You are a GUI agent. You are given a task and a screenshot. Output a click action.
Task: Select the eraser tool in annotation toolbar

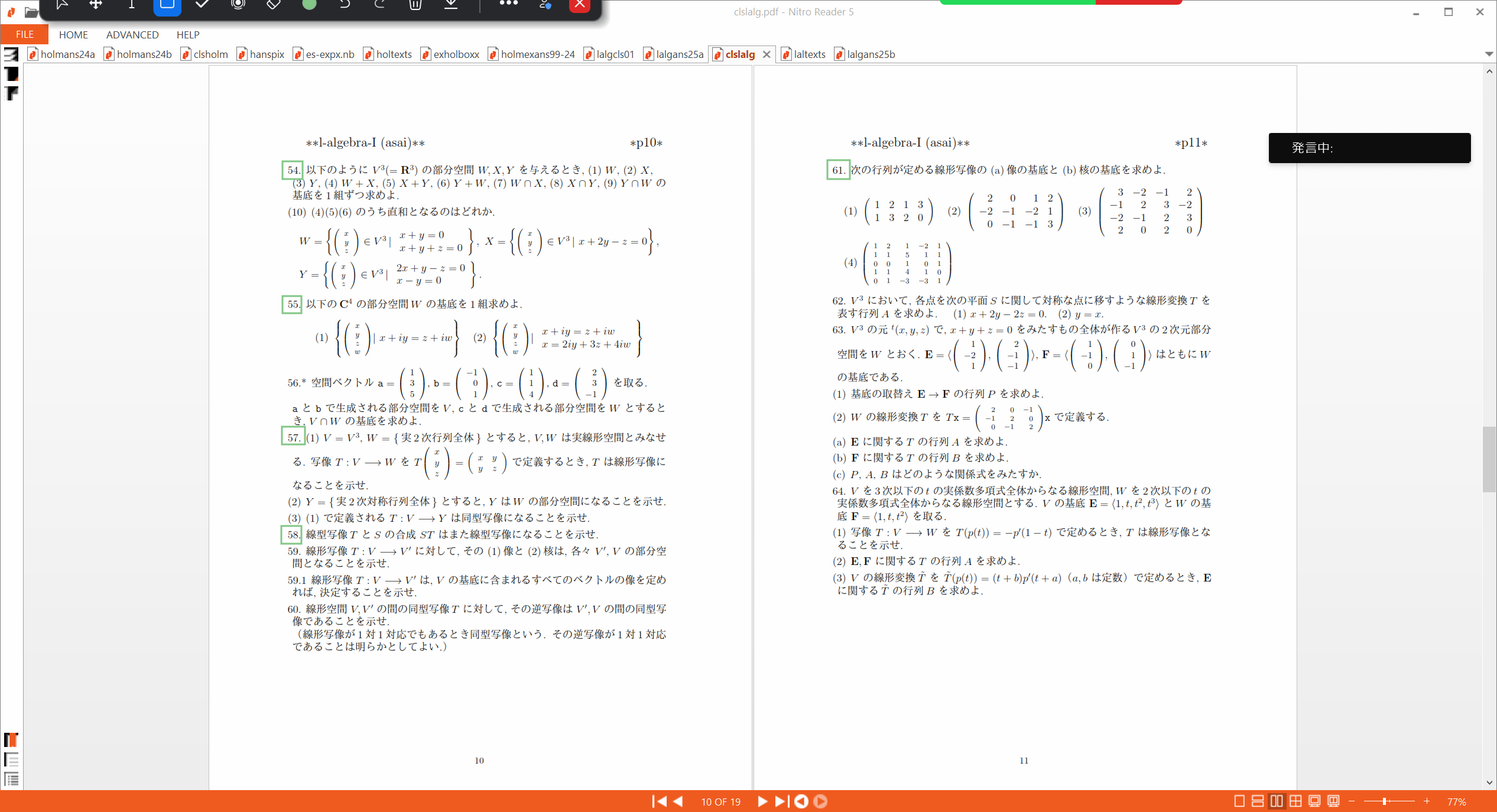pos(274,5)
